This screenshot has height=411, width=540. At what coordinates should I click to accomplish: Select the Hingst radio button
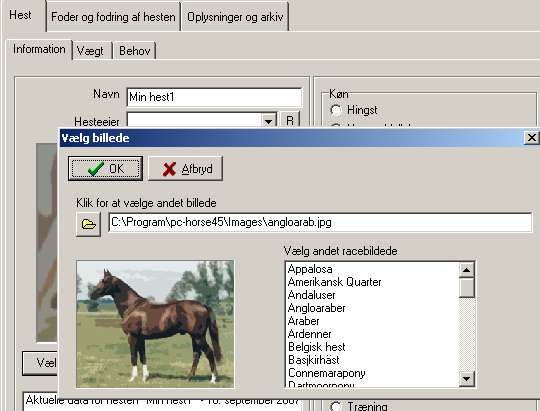coord(336,110)
